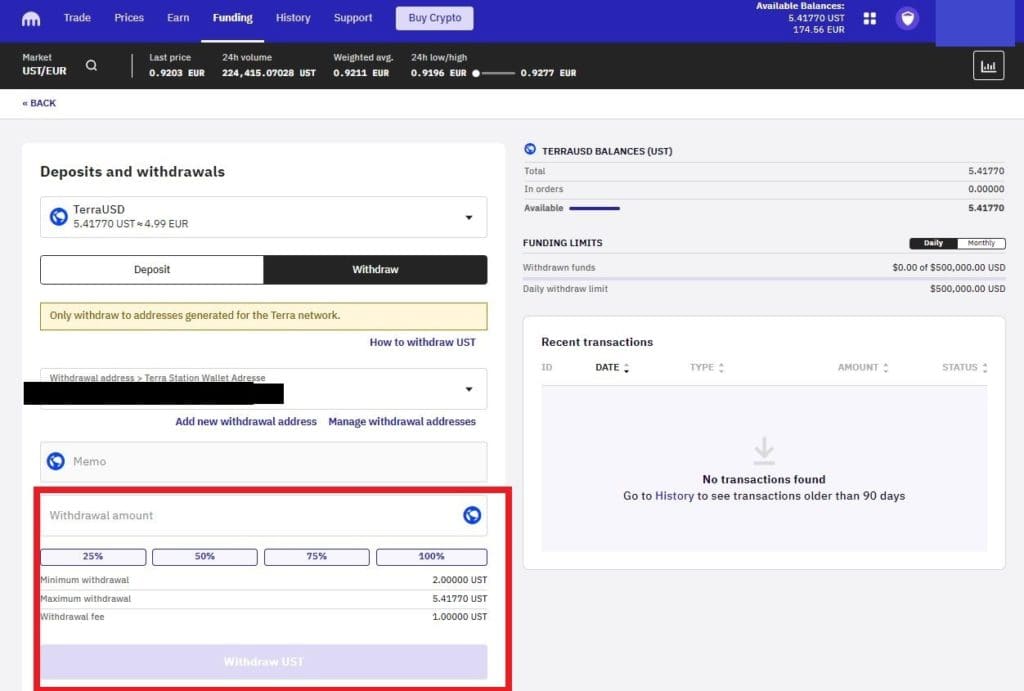Click Add new withdrawal address
The image size is (1024, 691).
[x=246, y=422]
